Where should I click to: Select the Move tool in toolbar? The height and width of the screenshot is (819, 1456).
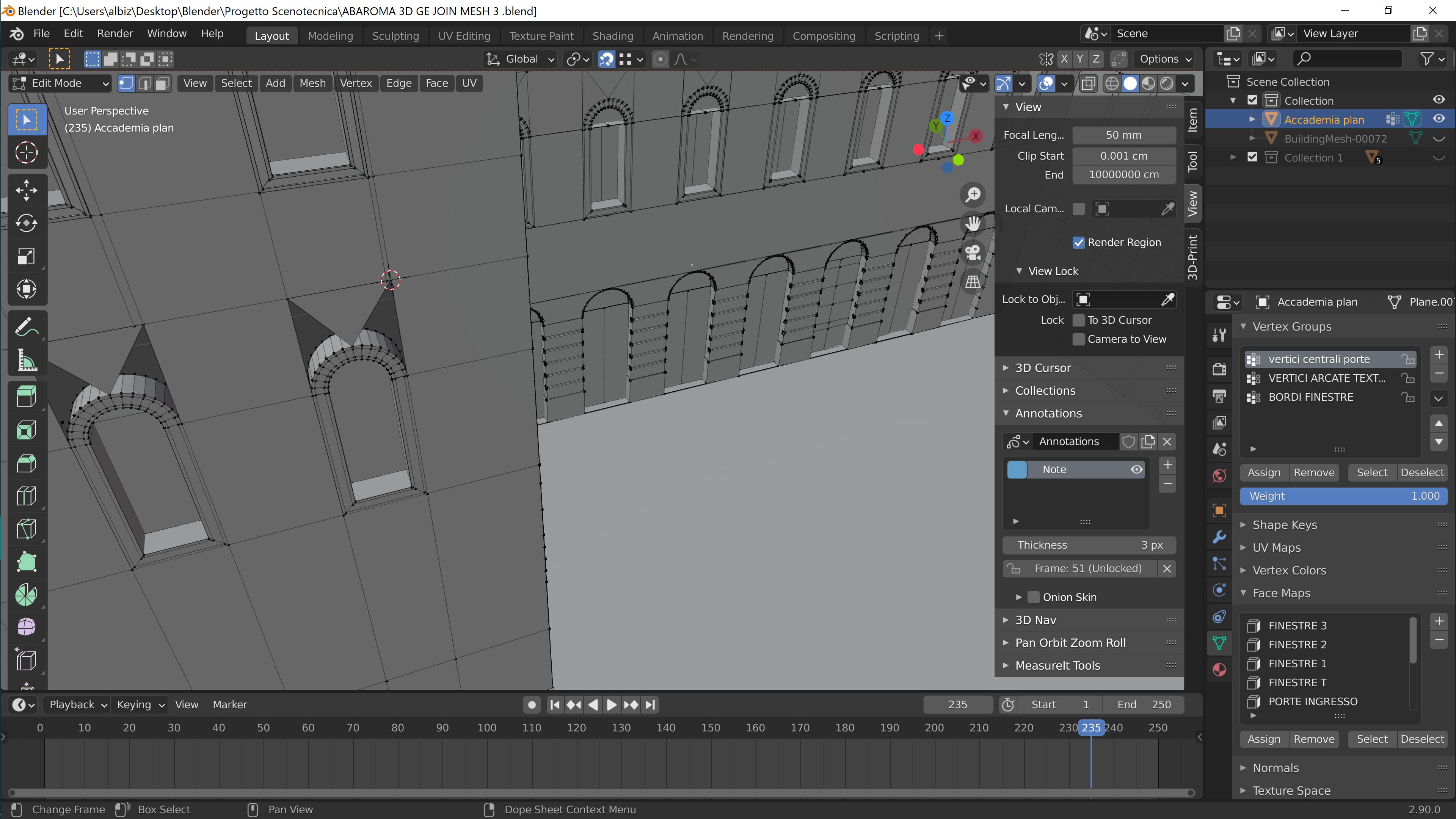tap(27, 190)
